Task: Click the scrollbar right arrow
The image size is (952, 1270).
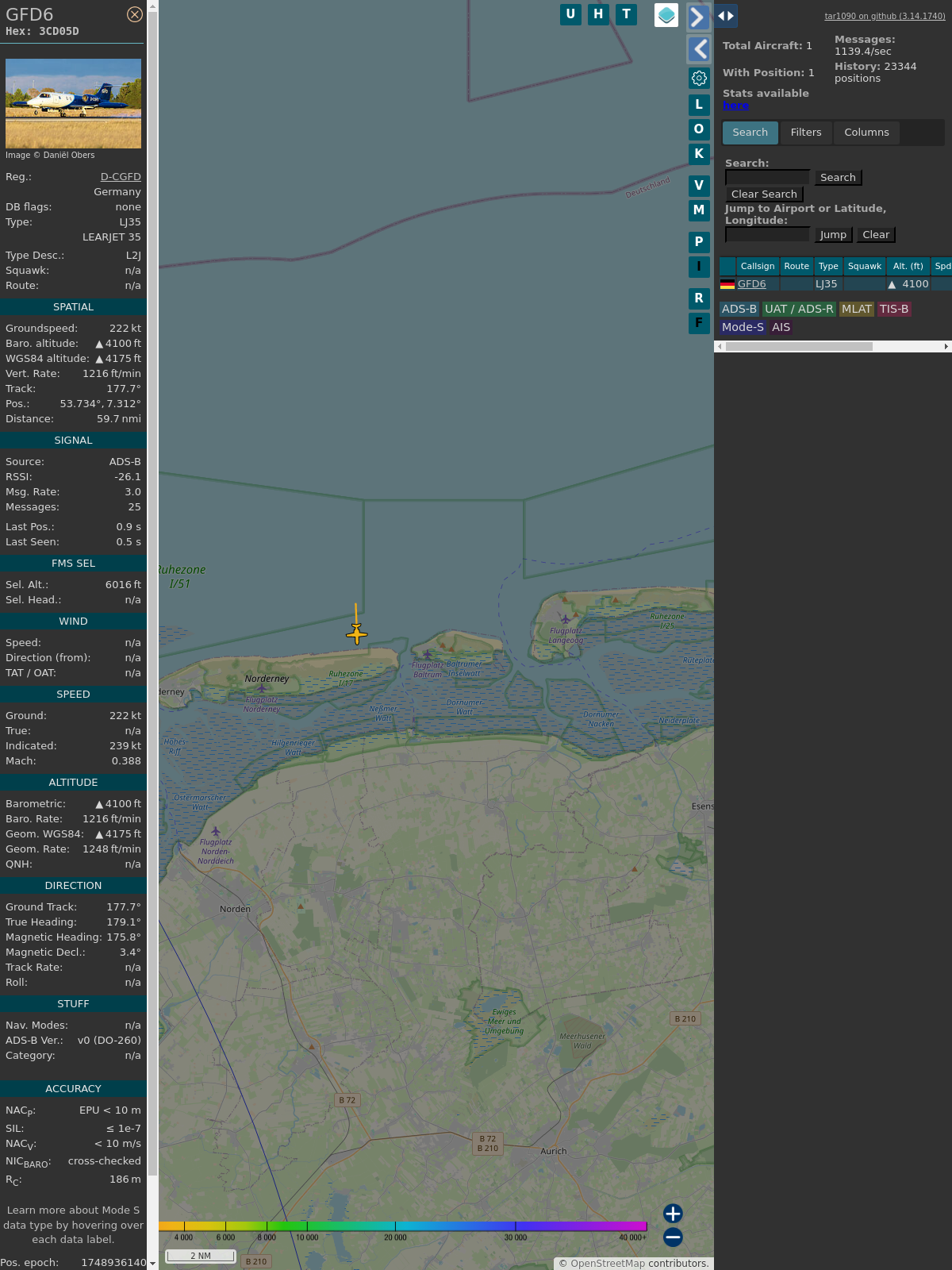Action: [946, 347]
